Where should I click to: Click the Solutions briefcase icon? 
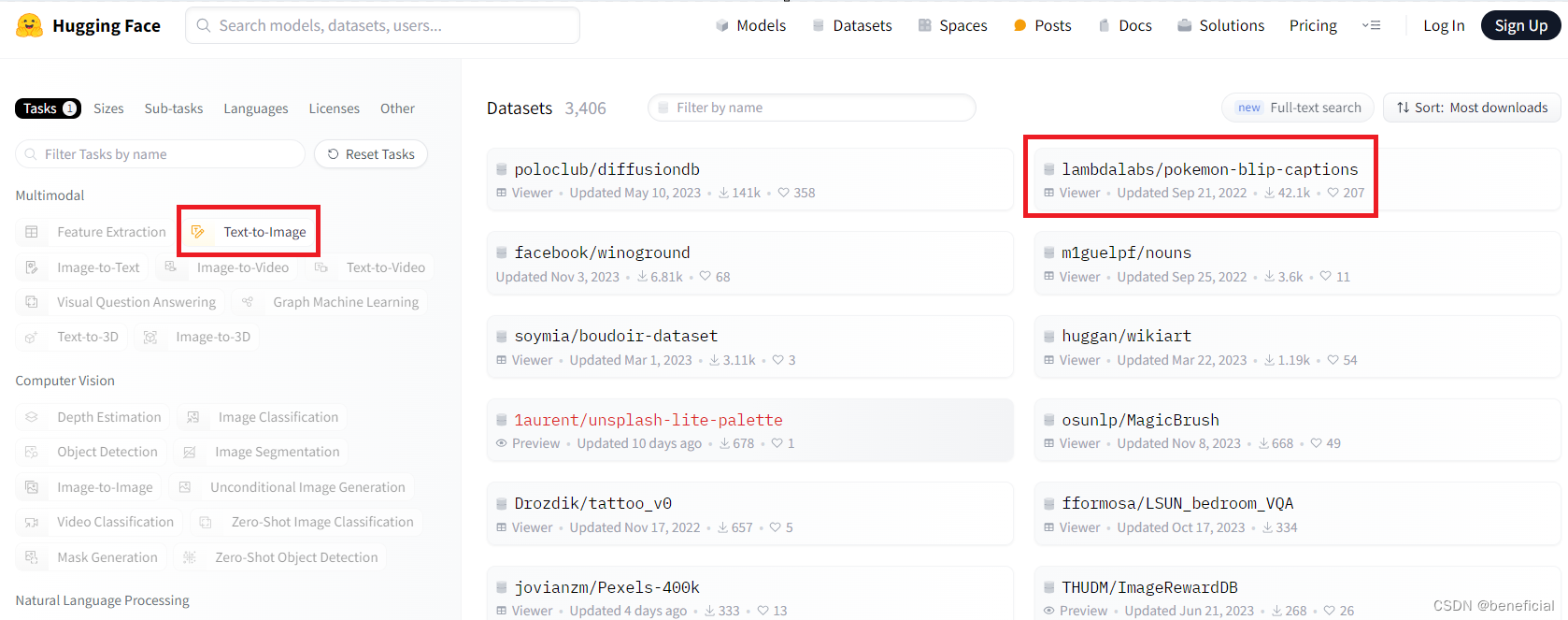pyautogui.click(x=1185, y=25)
